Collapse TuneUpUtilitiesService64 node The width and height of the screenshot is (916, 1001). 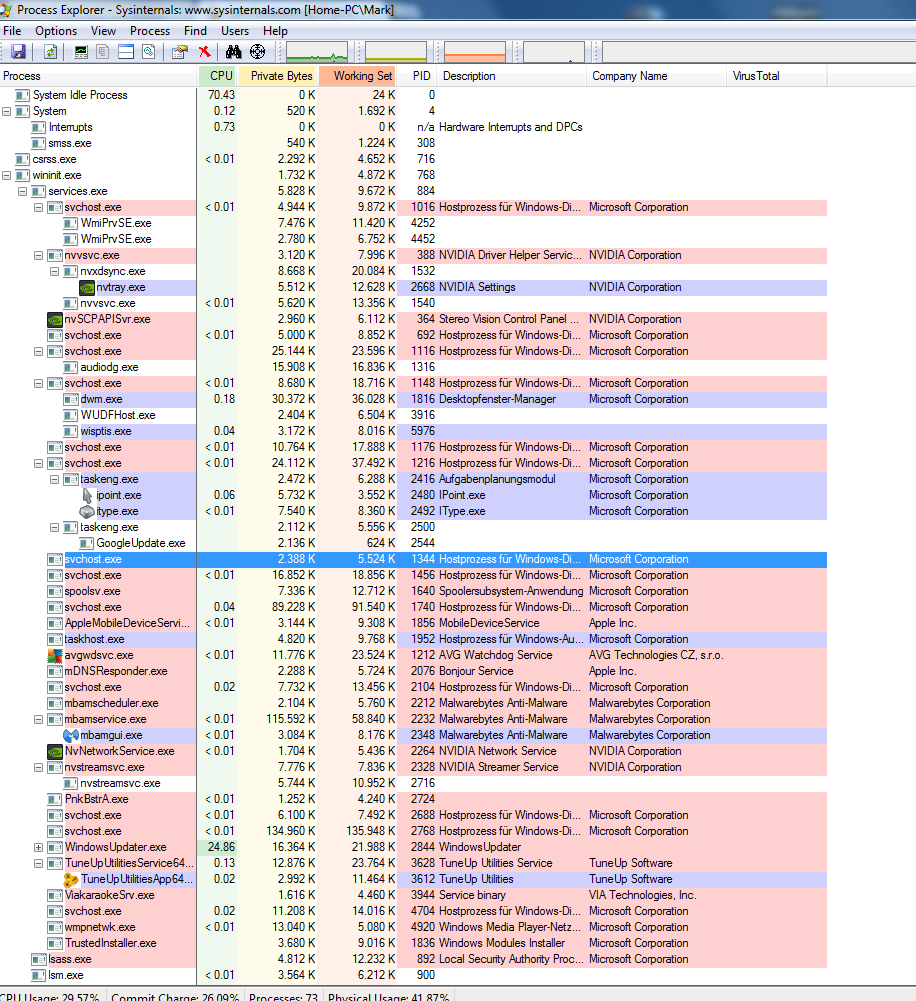tap(38, 863)
